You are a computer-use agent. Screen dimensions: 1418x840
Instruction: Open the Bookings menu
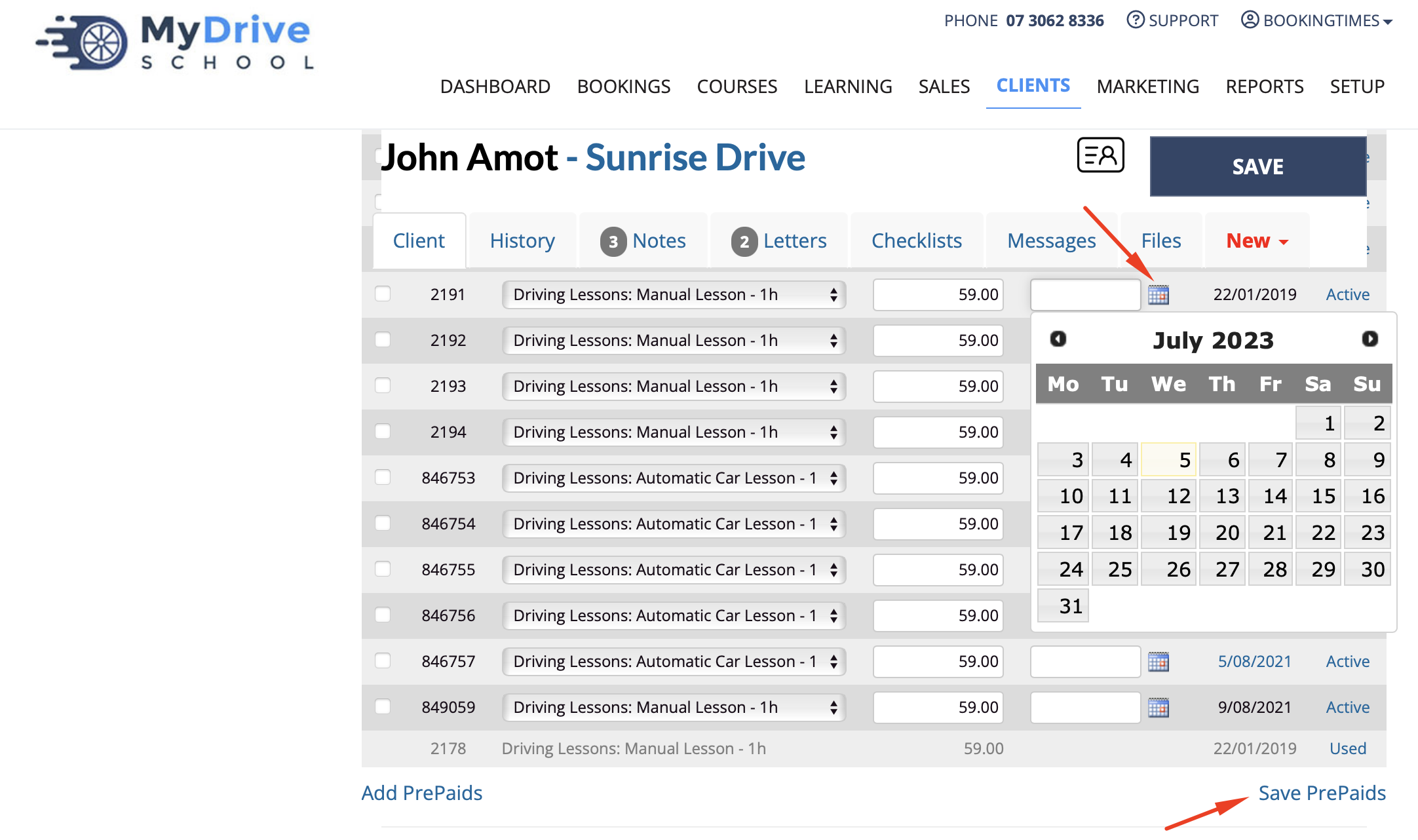pos(624,86)
